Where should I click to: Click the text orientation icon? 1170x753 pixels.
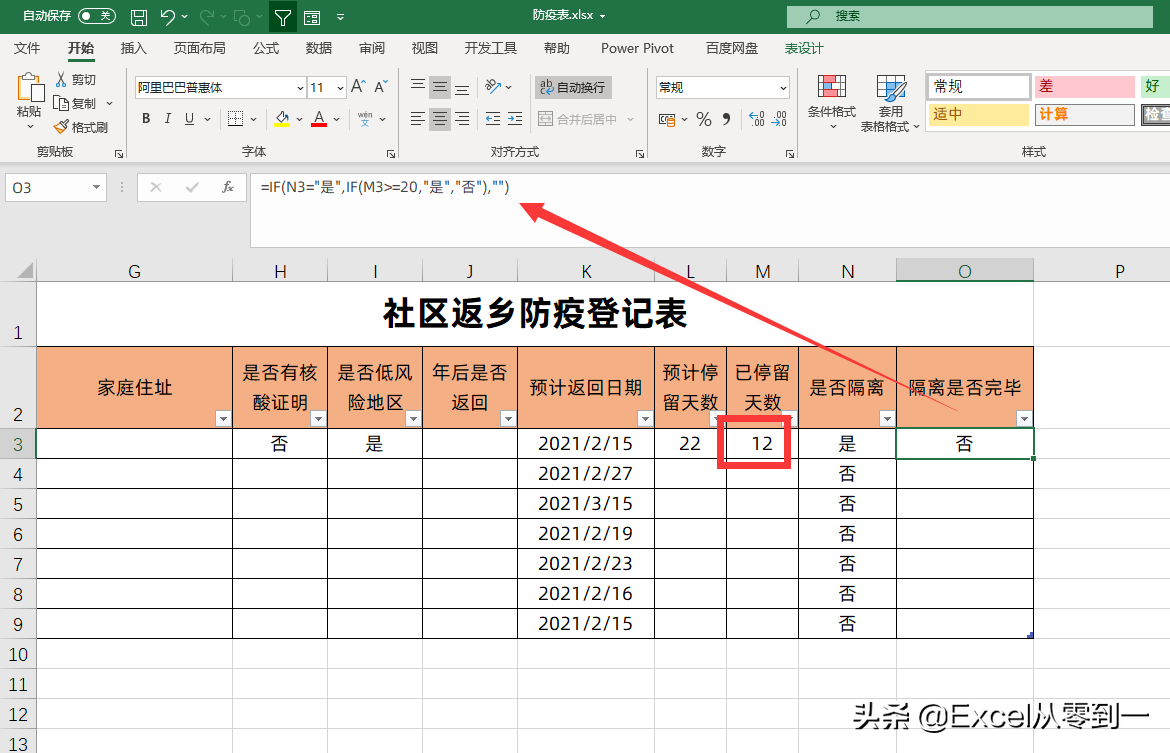(x=493, y=87)
